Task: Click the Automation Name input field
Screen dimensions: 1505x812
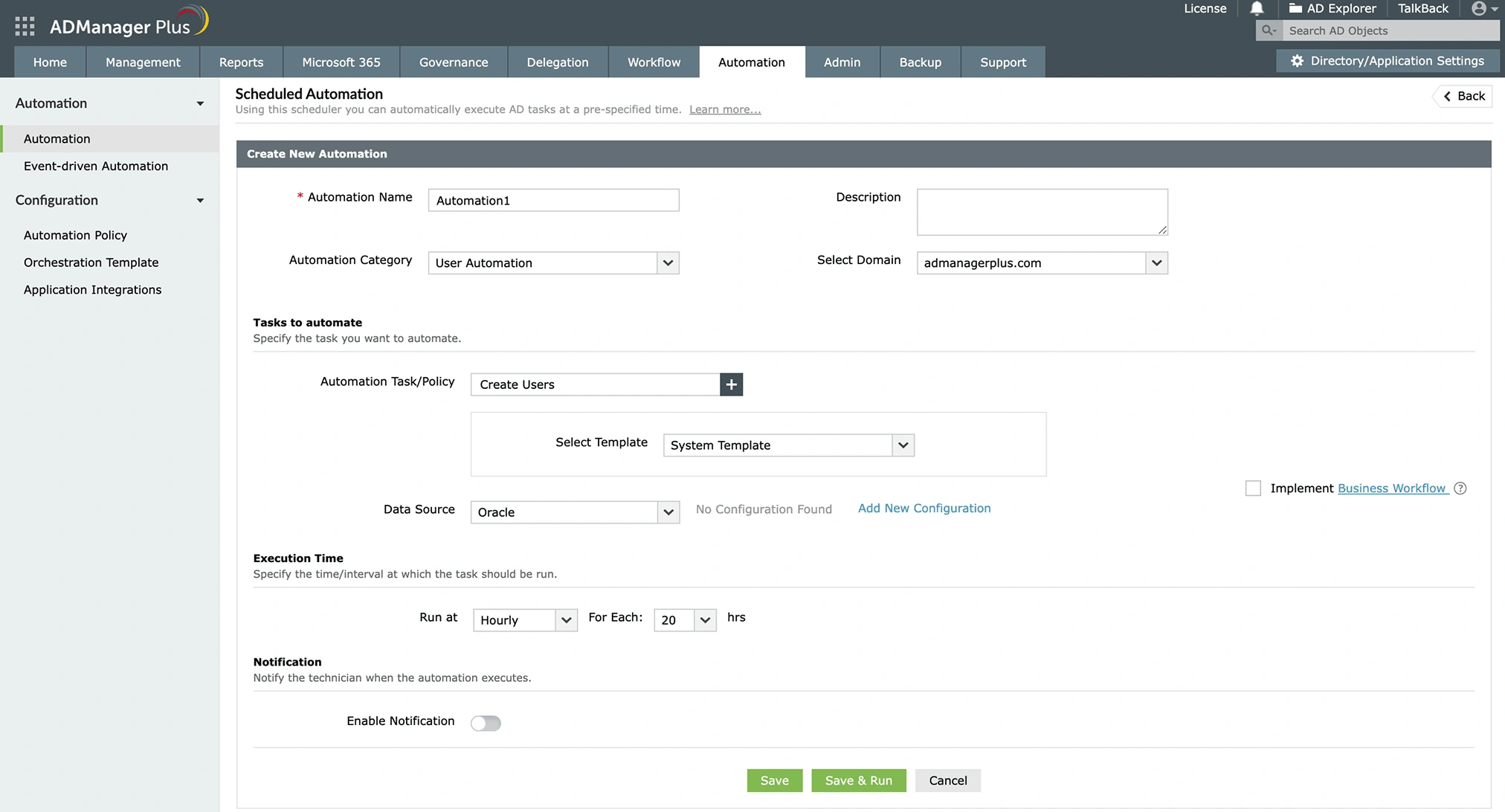Action: 553,200
